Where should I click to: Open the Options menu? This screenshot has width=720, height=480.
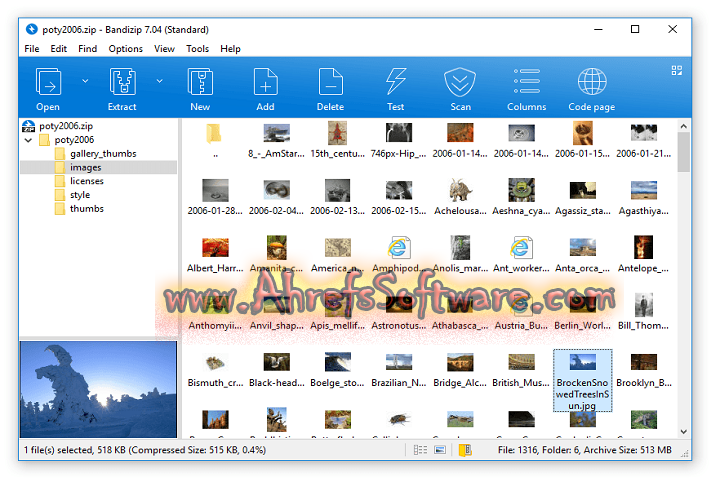click(x=125, y=48)
